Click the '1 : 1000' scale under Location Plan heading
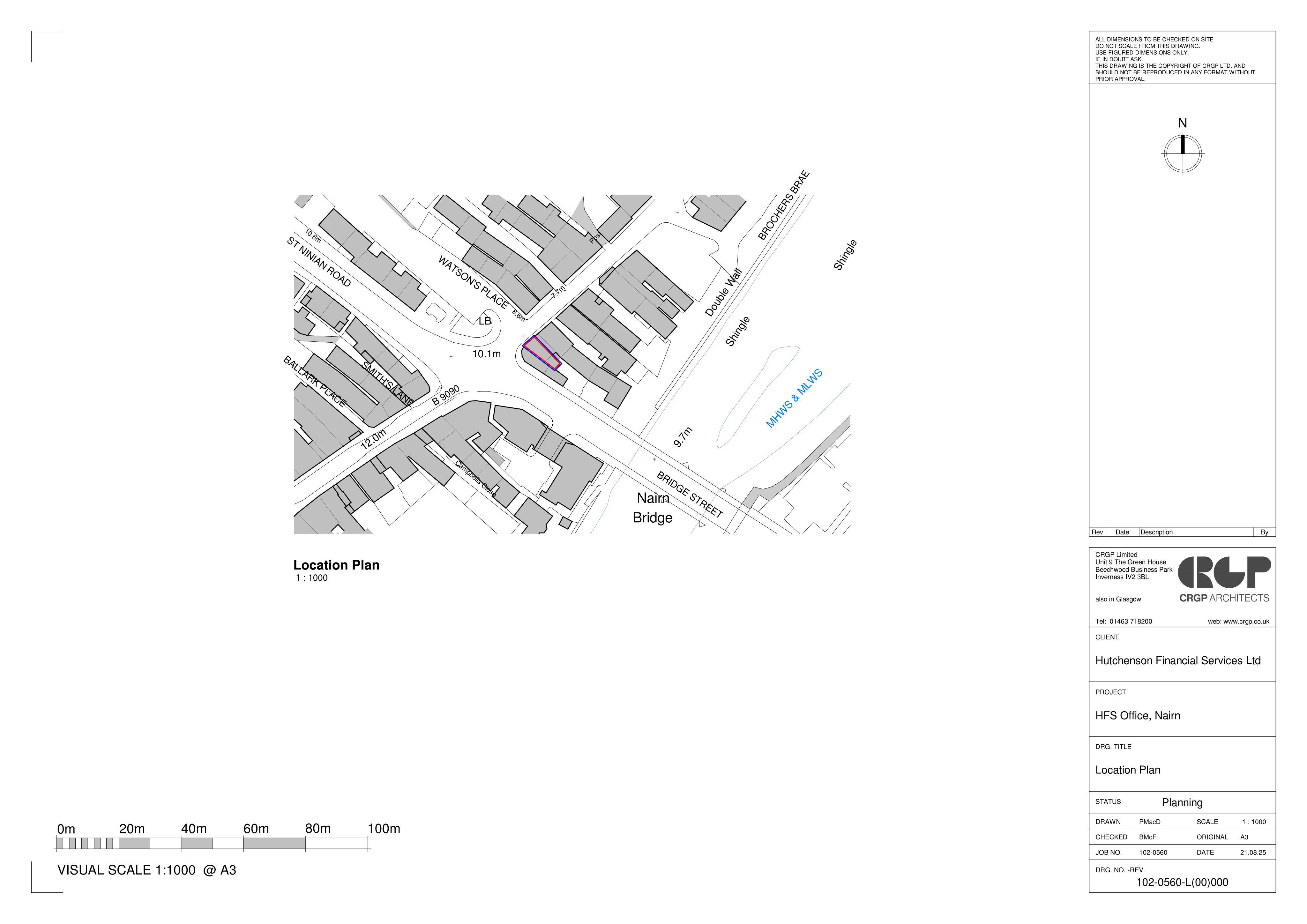The height and width of the screenshot is (924, 1307). click(311, 578)
